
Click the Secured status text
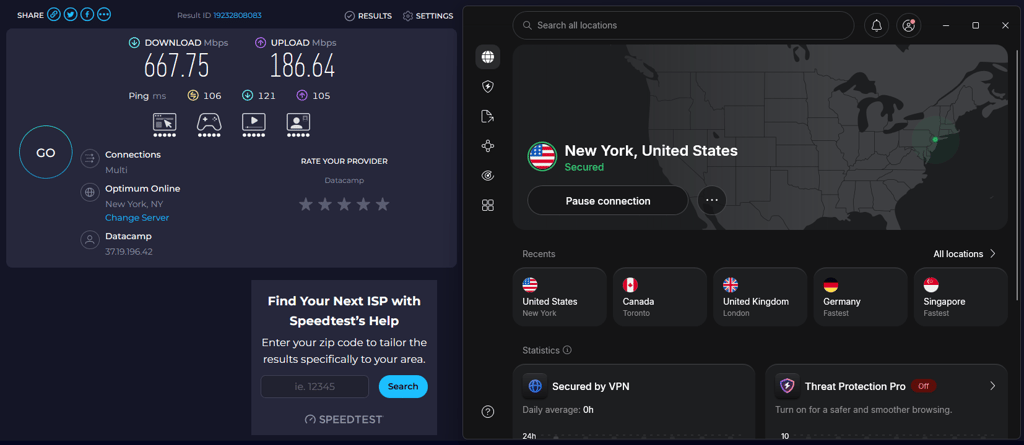(x=584, y=167)
